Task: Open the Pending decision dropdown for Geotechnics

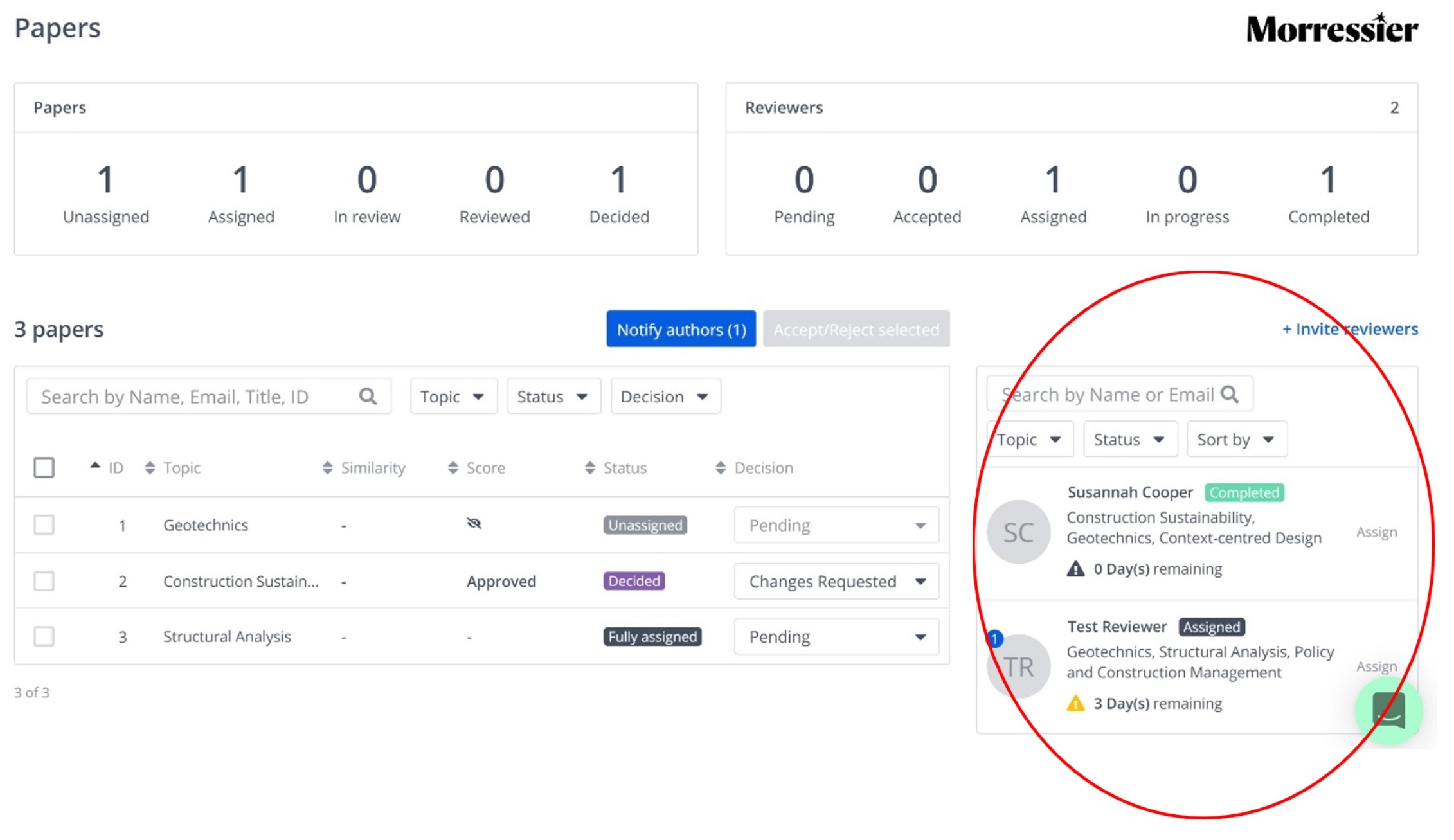Action: point(836,525)
